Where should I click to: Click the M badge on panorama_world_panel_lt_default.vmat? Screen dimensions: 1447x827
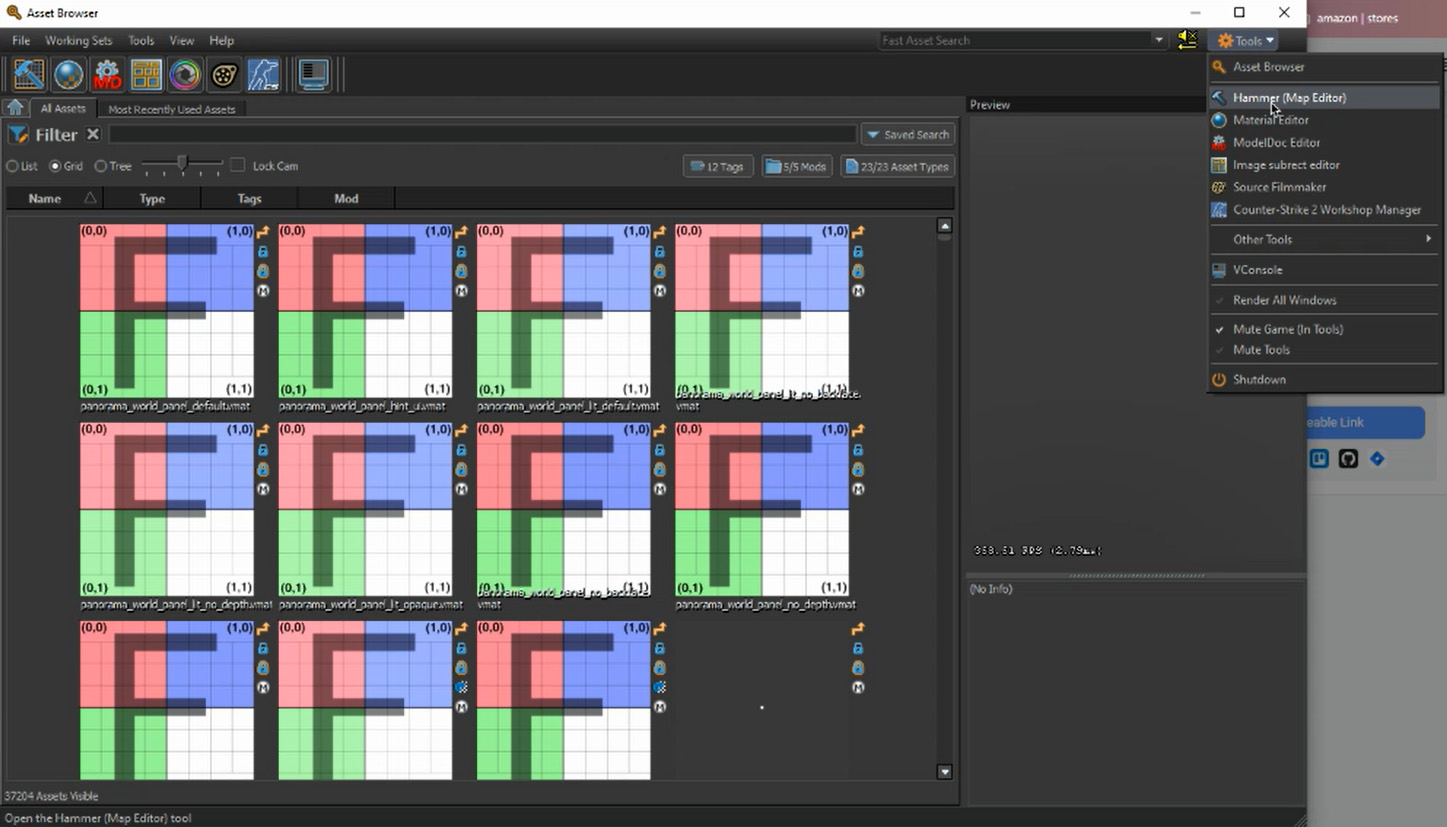point(660,291)
